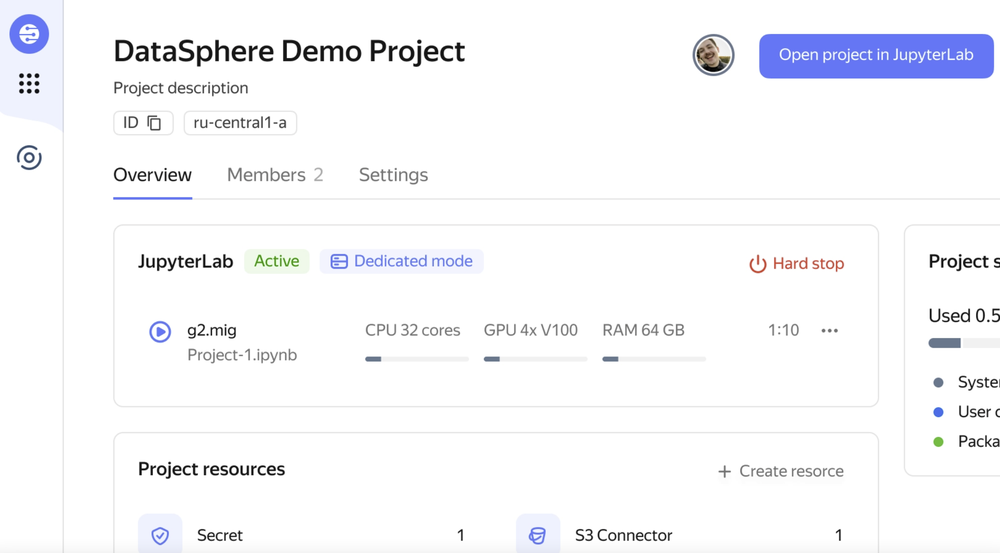Viewport: 1000px width, 553px height.
Task: Click the Dedicated mode badge
Action: (x=401, y=261)
